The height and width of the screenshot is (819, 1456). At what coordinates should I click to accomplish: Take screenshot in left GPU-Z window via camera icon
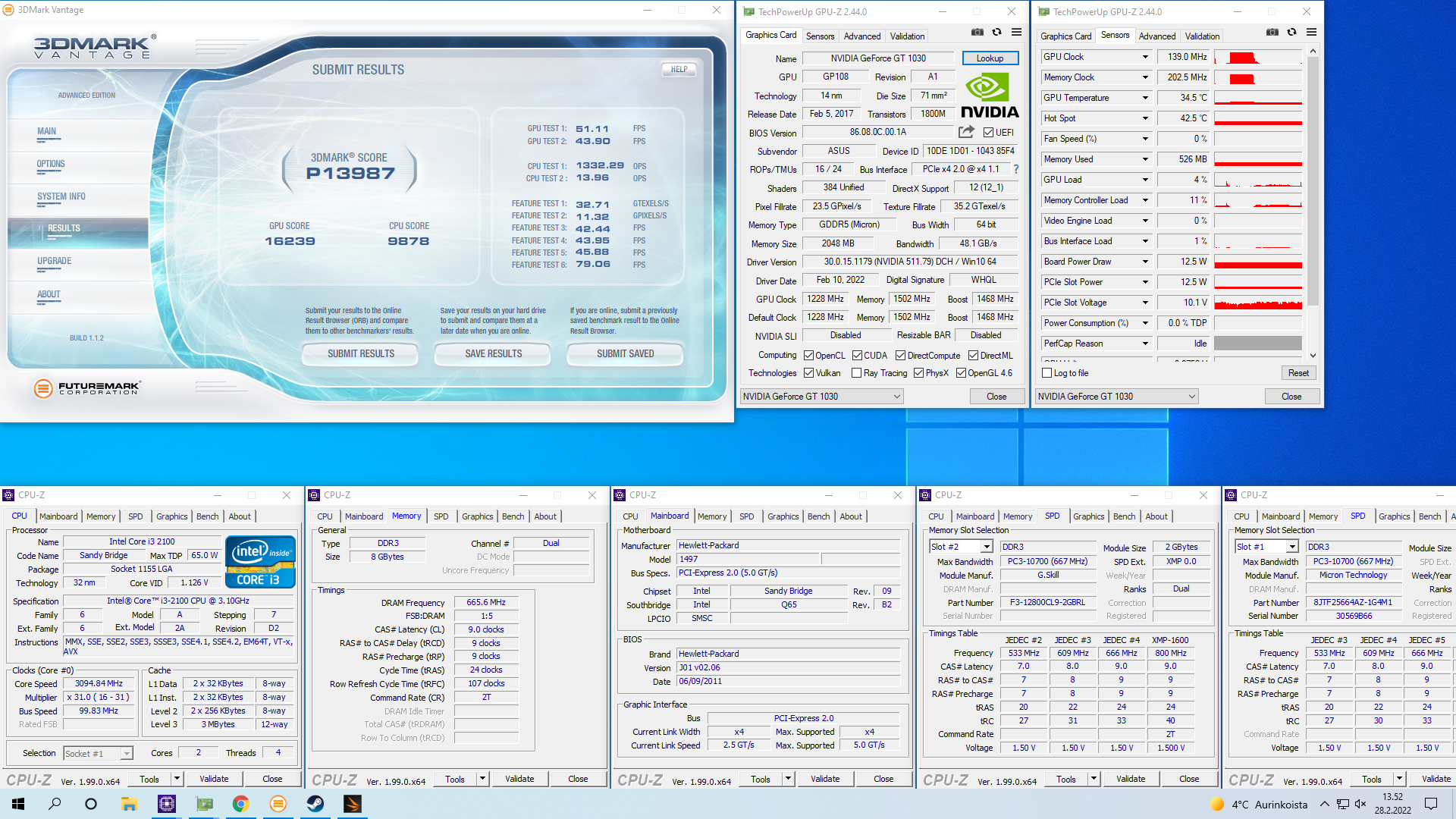977,33
